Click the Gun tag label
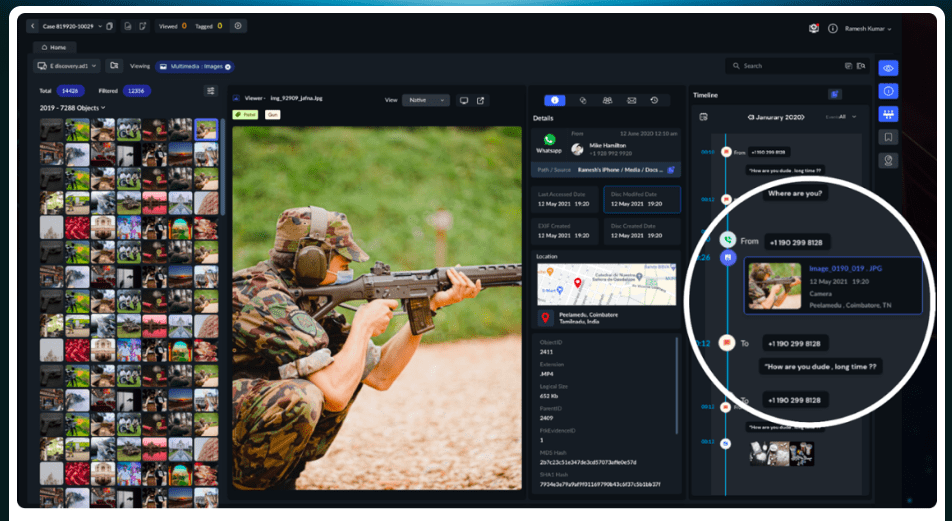The image size is (952, 521). tap(272, 115)
